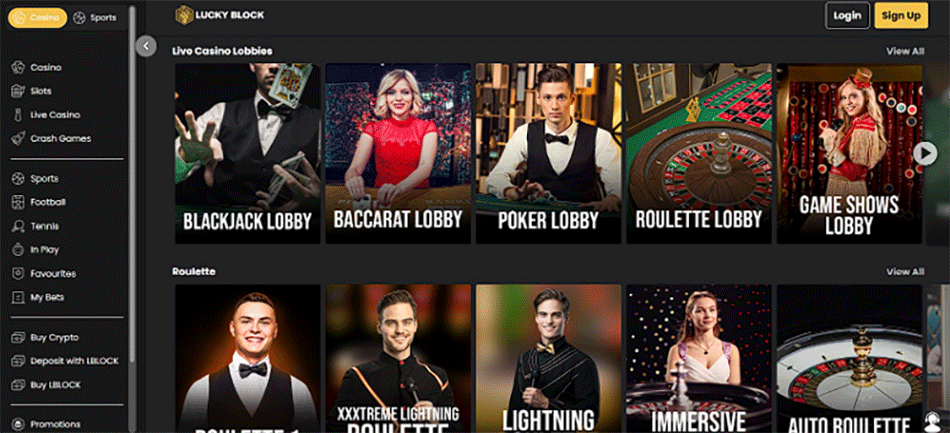Click the Football icon in sidebar

pos(18,202)
